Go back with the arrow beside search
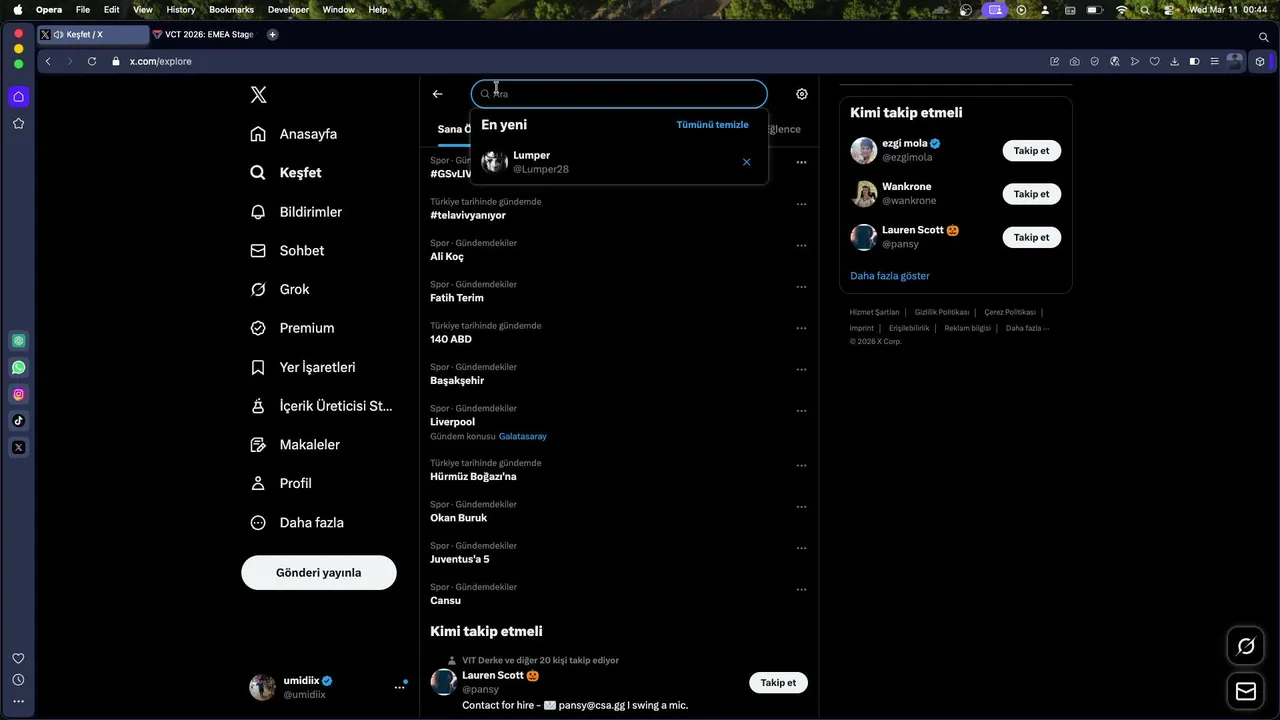This screenshot has height=720, width=1280. [x=437, y=94]
